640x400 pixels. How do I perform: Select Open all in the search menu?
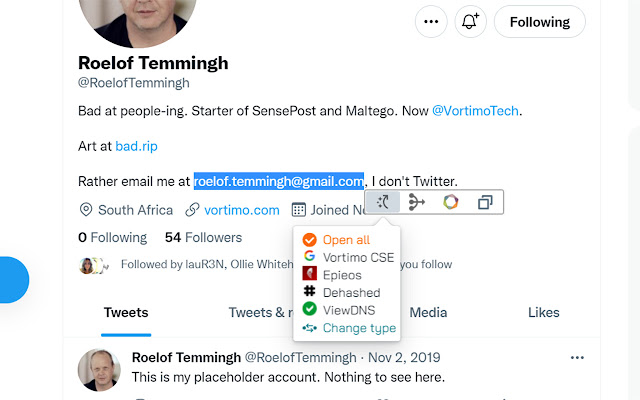(x=346, y=240)
